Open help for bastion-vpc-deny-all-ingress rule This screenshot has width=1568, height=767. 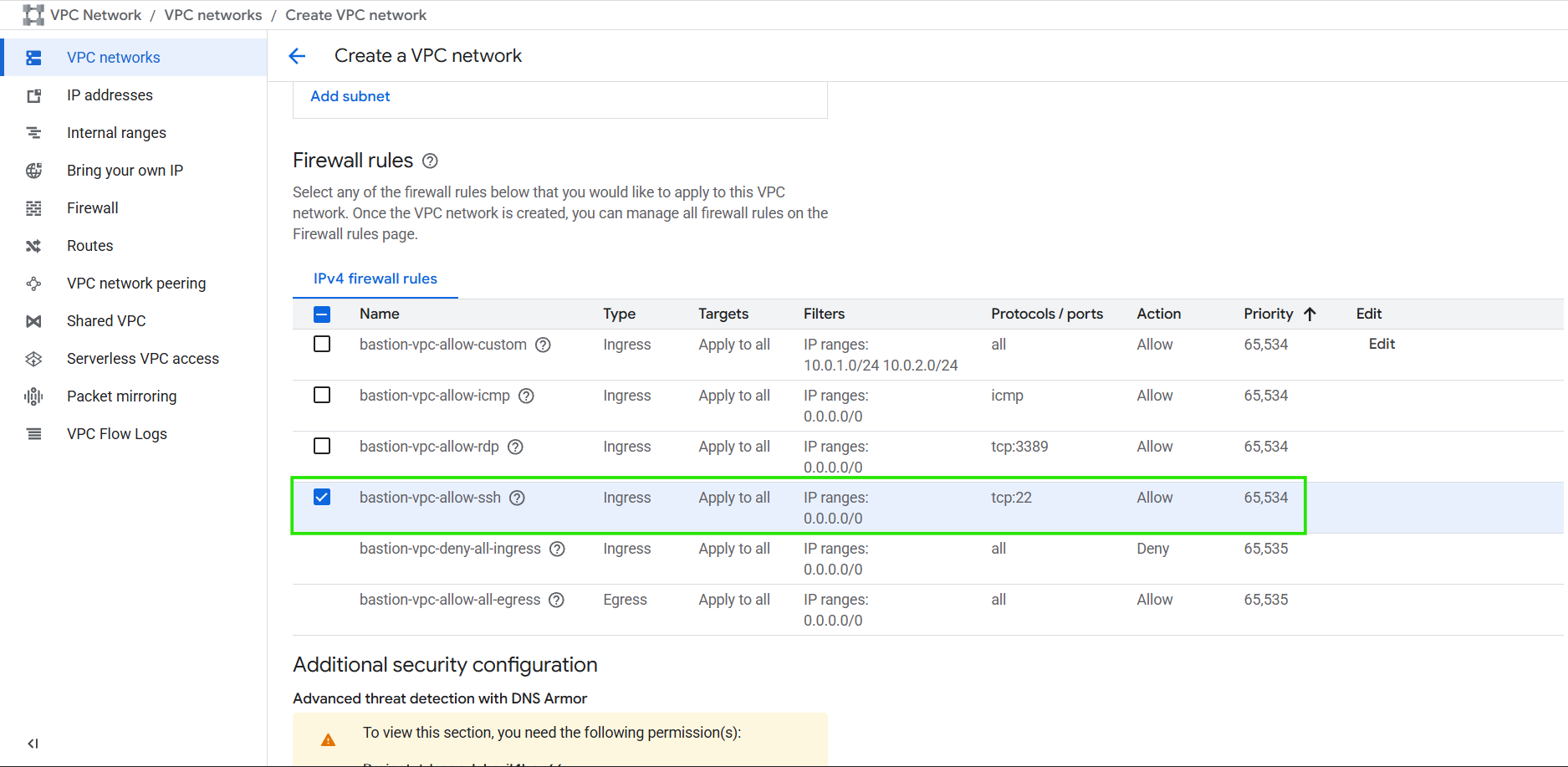(557, 549)
